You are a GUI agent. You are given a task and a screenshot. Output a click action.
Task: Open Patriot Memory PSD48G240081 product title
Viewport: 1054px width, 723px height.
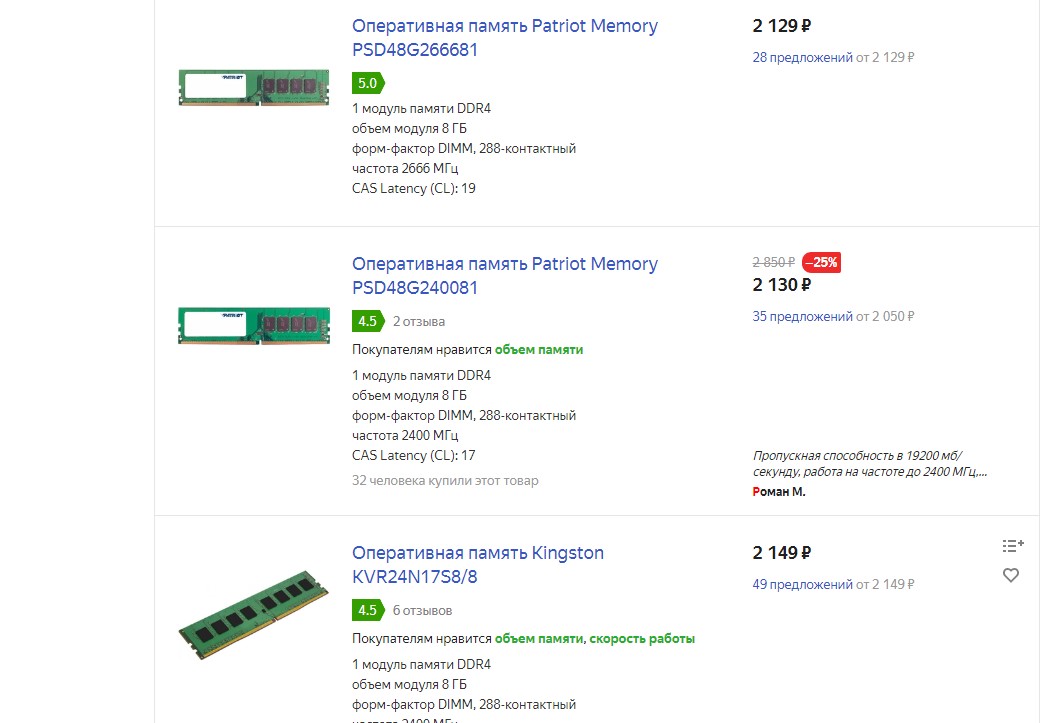point(504,276)
